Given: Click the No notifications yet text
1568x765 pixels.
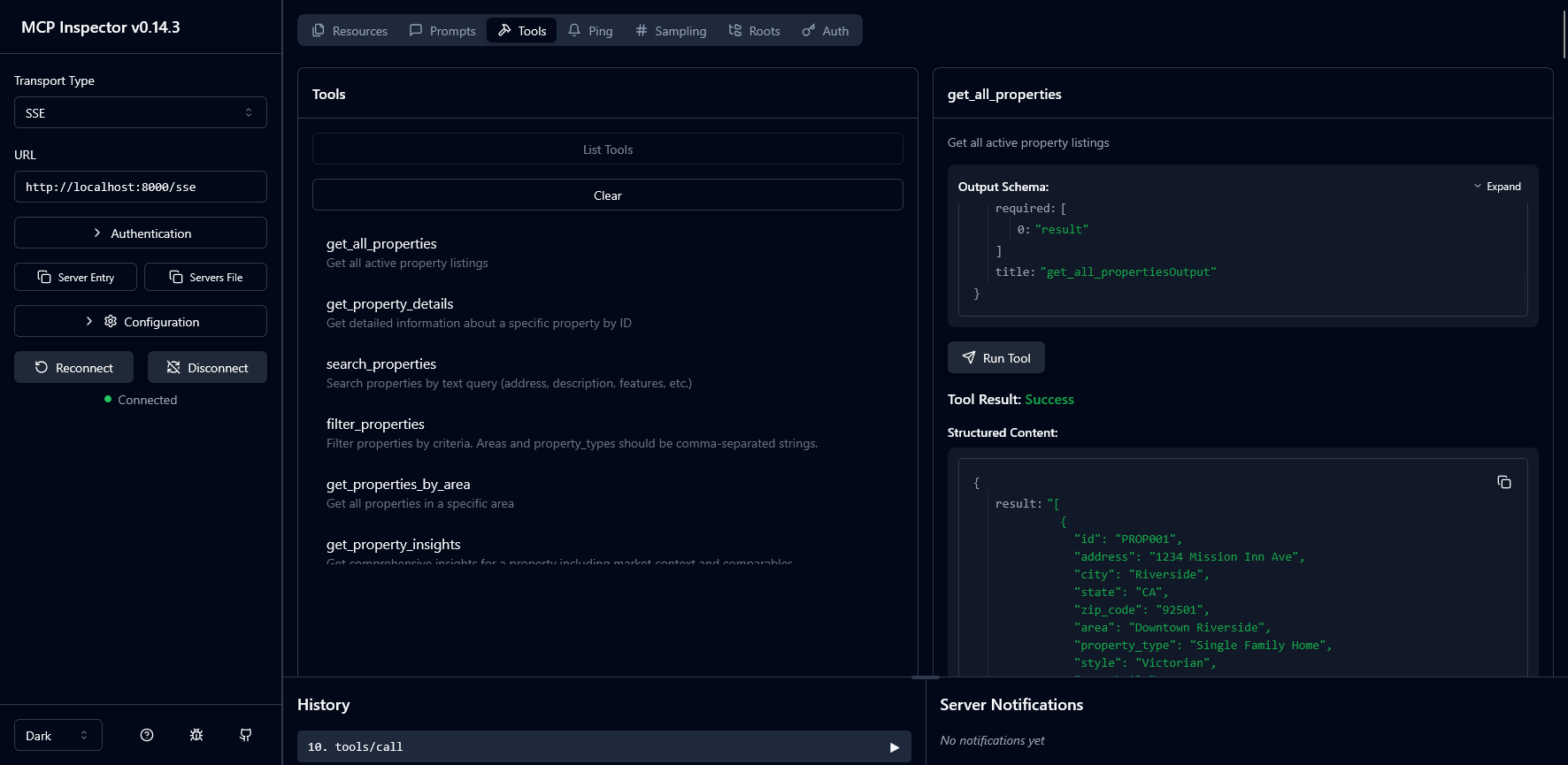Looking at the screenshot, I should (992, 740).
